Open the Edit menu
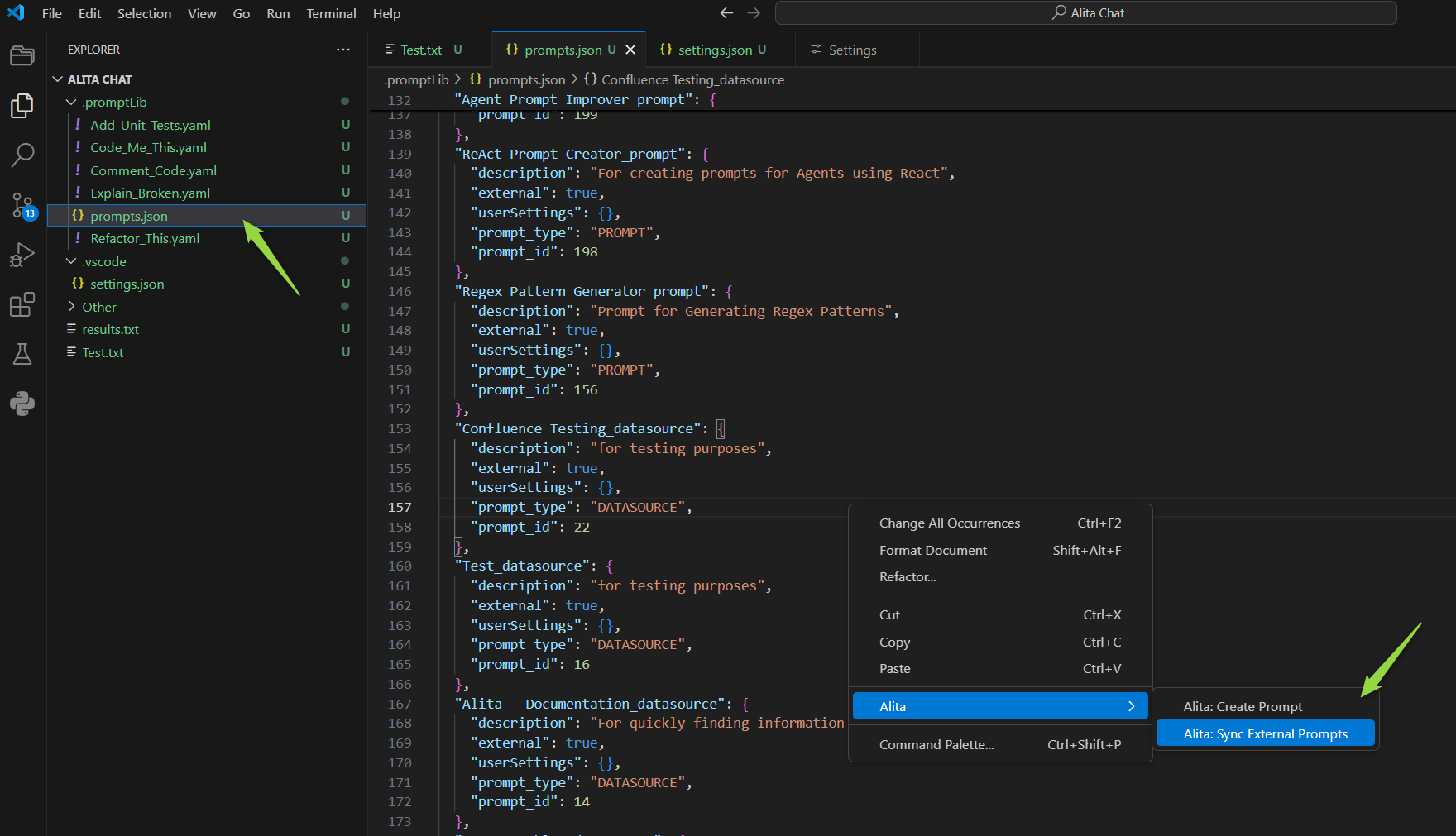The height and width of the screenshot is (836, 1456). (x=89, y=13)
